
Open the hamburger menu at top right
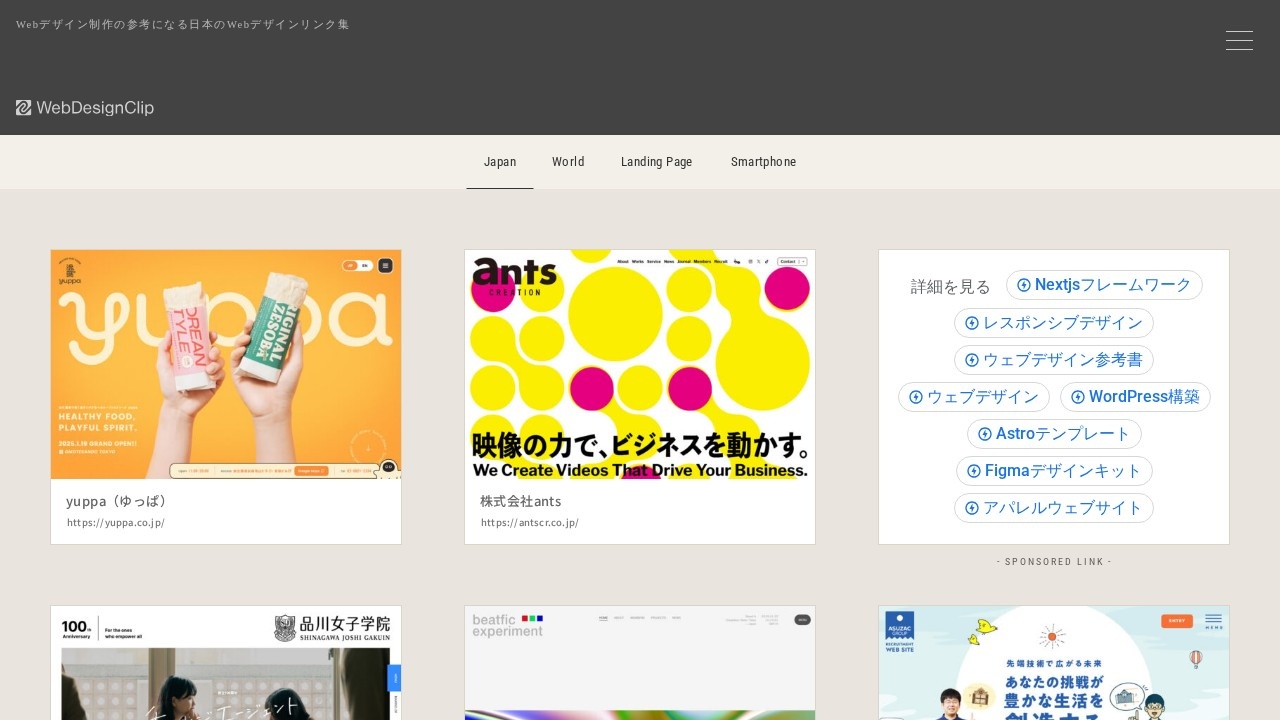[x=1239, y=40]
